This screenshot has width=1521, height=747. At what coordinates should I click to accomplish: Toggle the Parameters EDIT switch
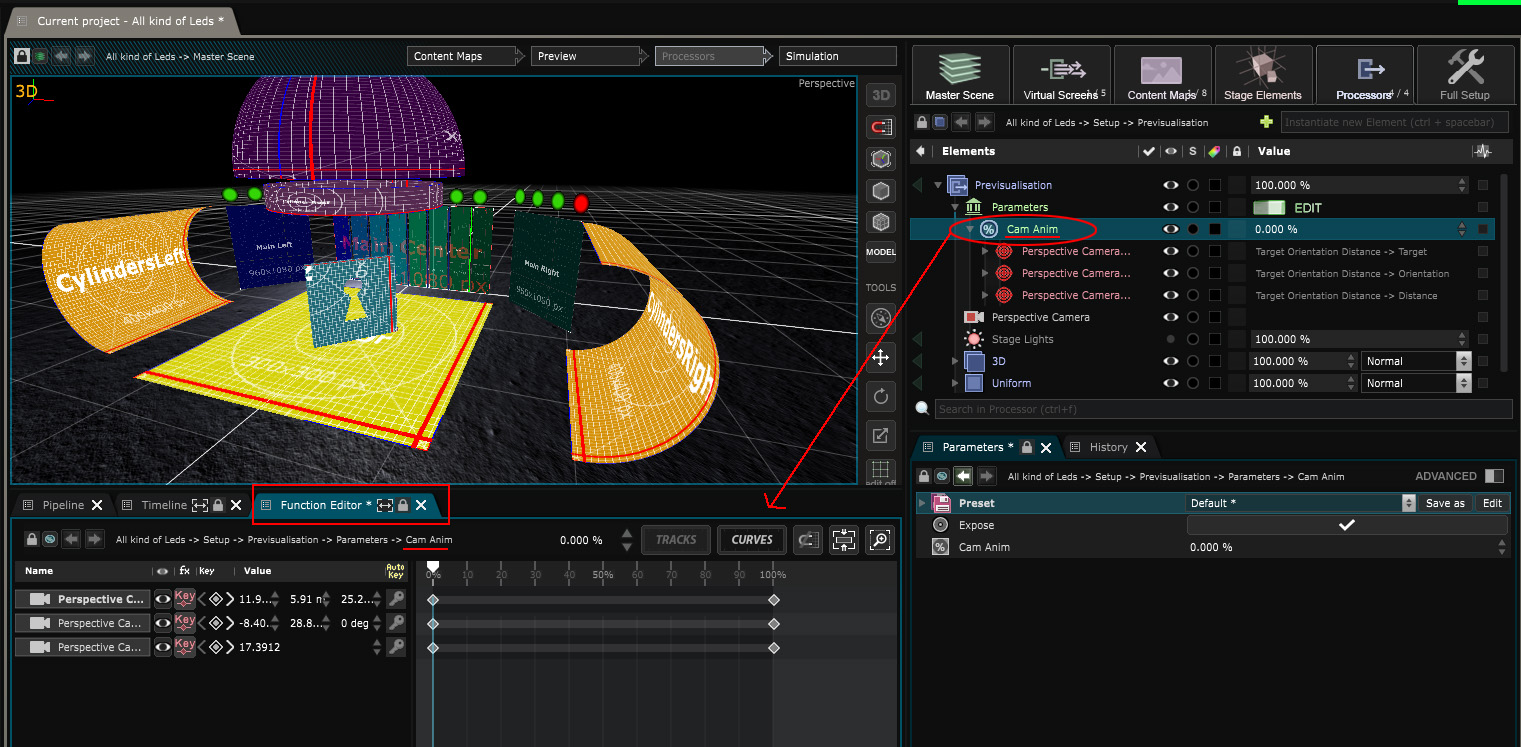(1269, 207)
